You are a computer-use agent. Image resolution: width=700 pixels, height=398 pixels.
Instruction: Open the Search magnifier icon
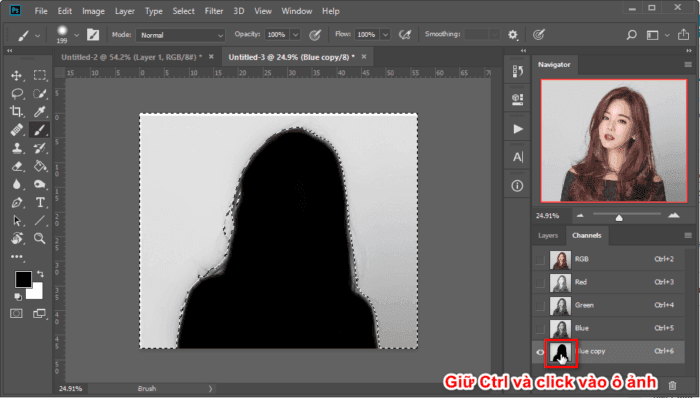pyautogui.click(x=631, y=34)
